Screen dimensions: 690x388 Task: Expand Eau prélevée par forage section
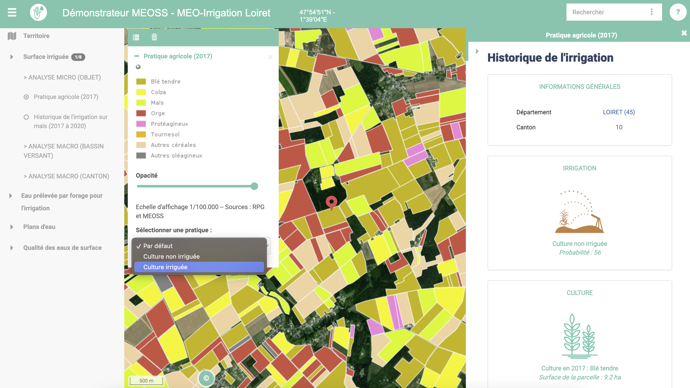[11, 196]
